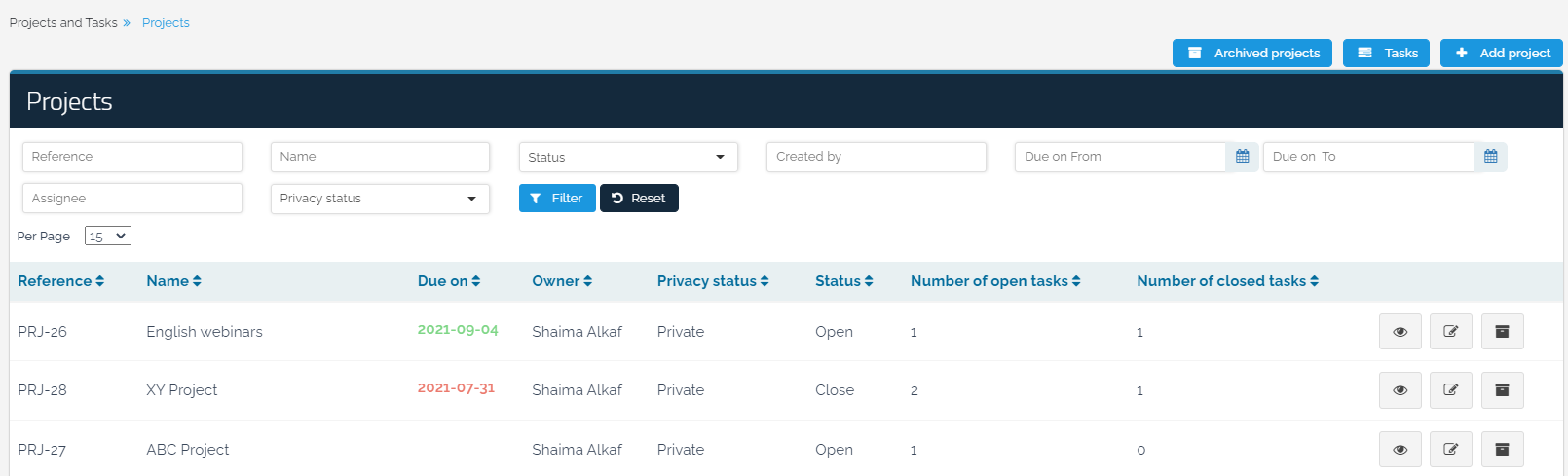Sort the table by Reference column
Viewport: 1568px width, 476px height.
(60, 281)
